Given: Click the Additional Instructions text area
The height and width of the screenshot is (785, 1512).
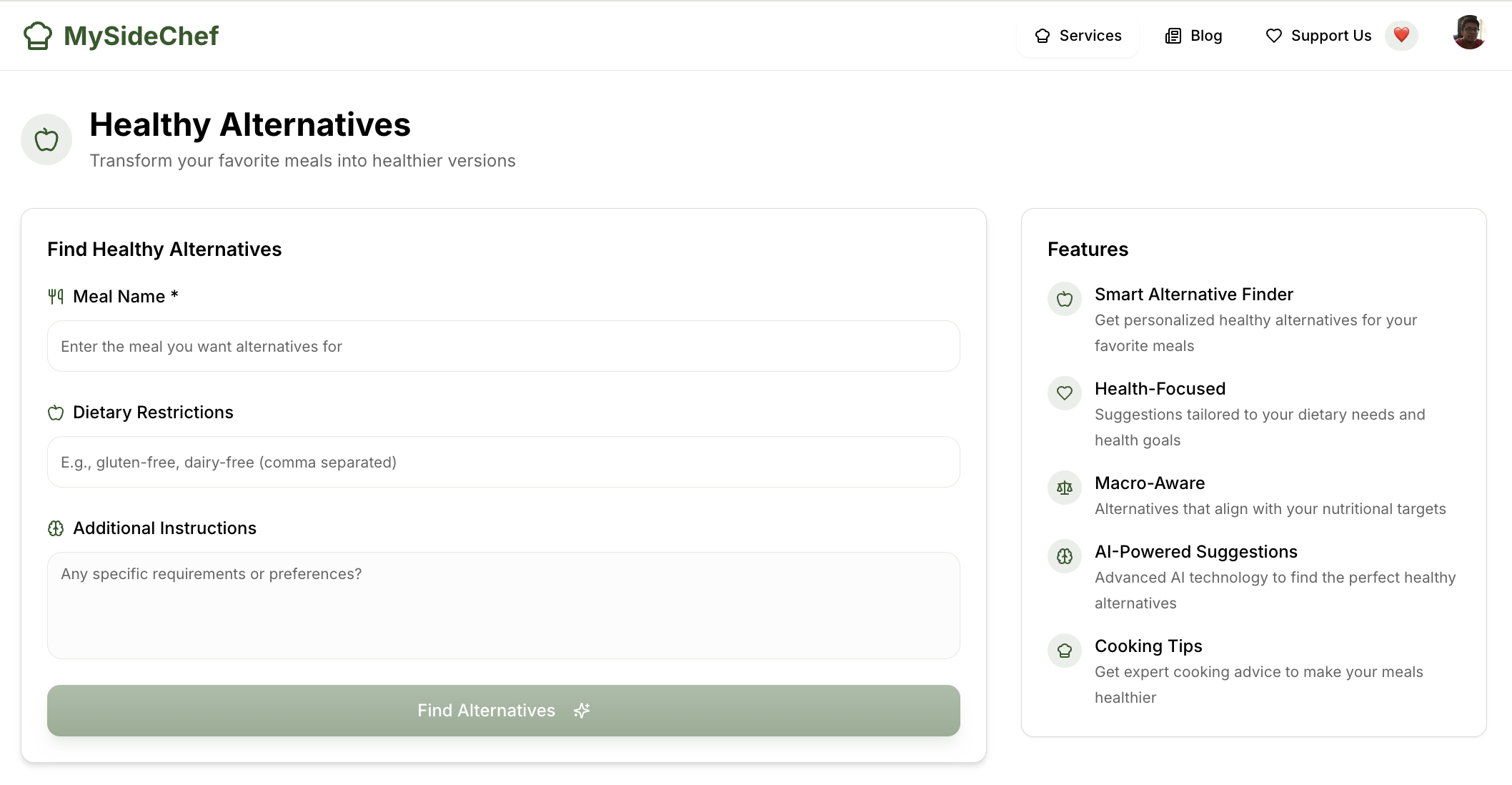Looking at the screenshot, I should pyautogui.click(x=503, y=605).
